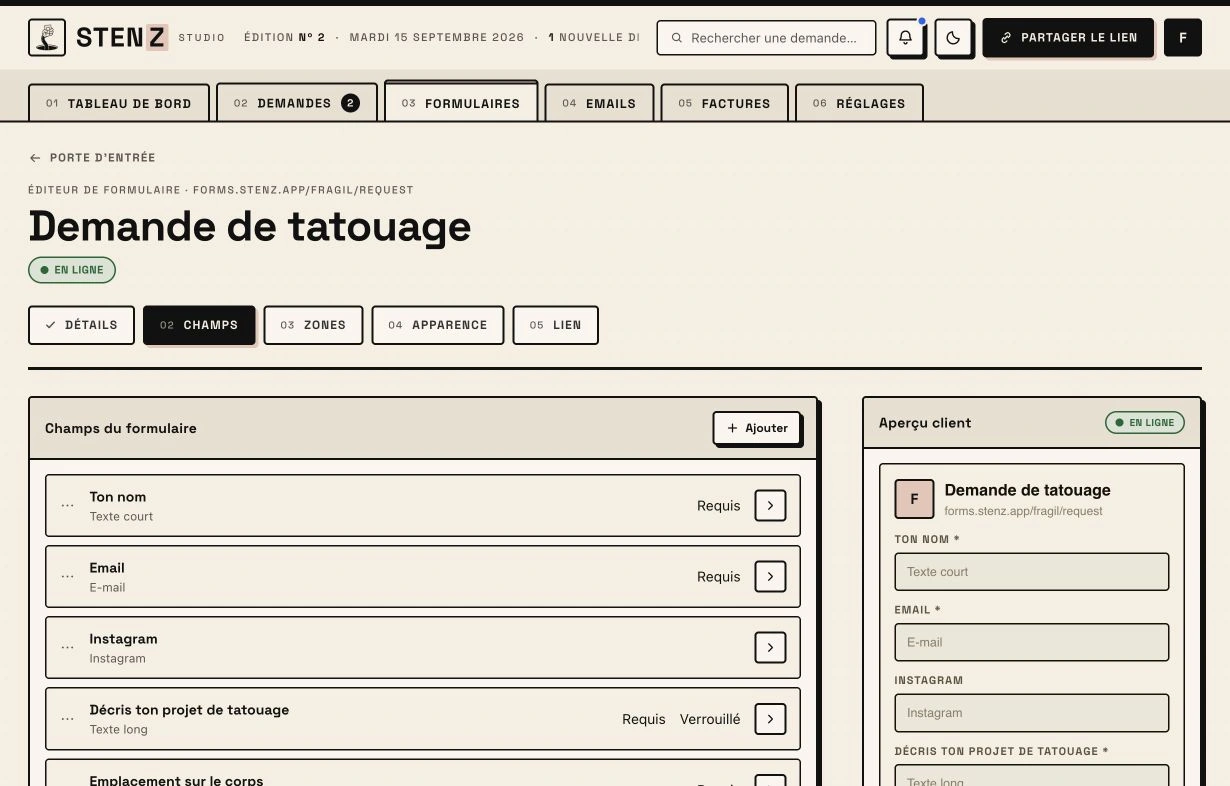Click the Ajouter field button

(x=757, y=428)
